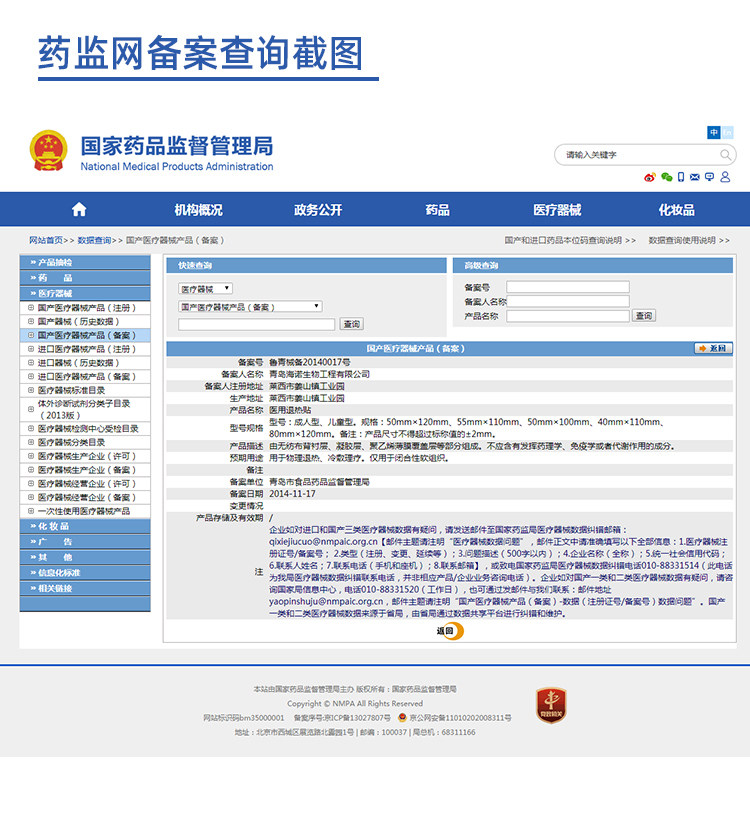Expand the 药品 sidebar section
The width and height of the screenshot is (750, 815).
point(85,278)
